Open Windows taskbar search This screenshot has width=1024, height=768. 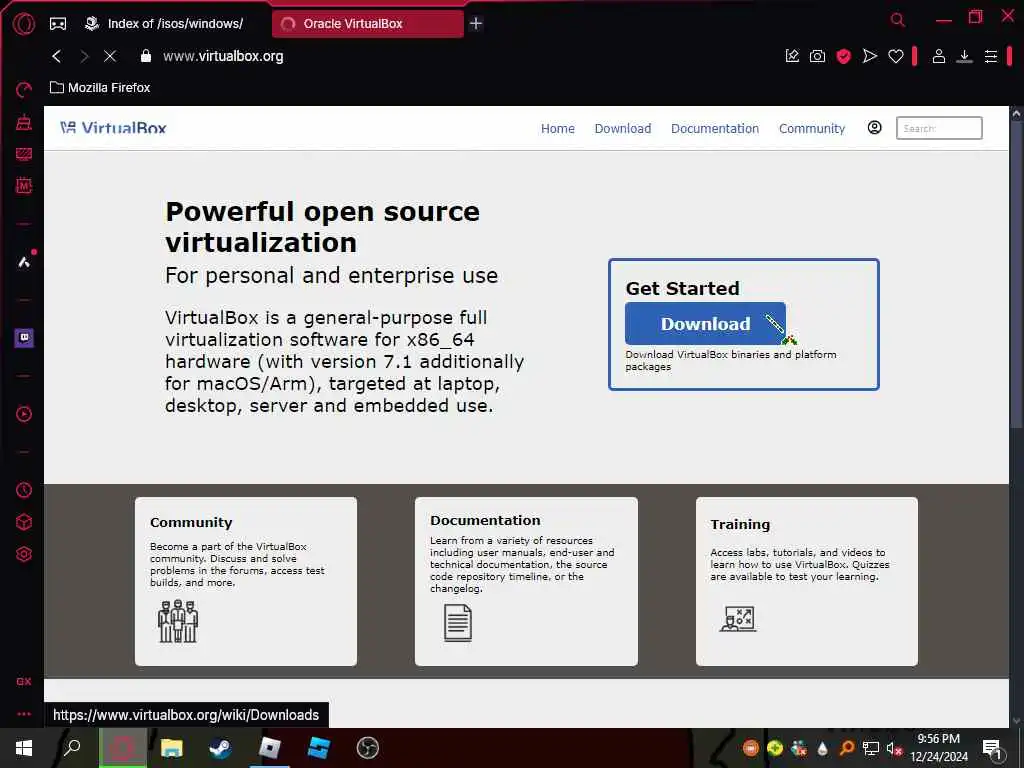72,747
